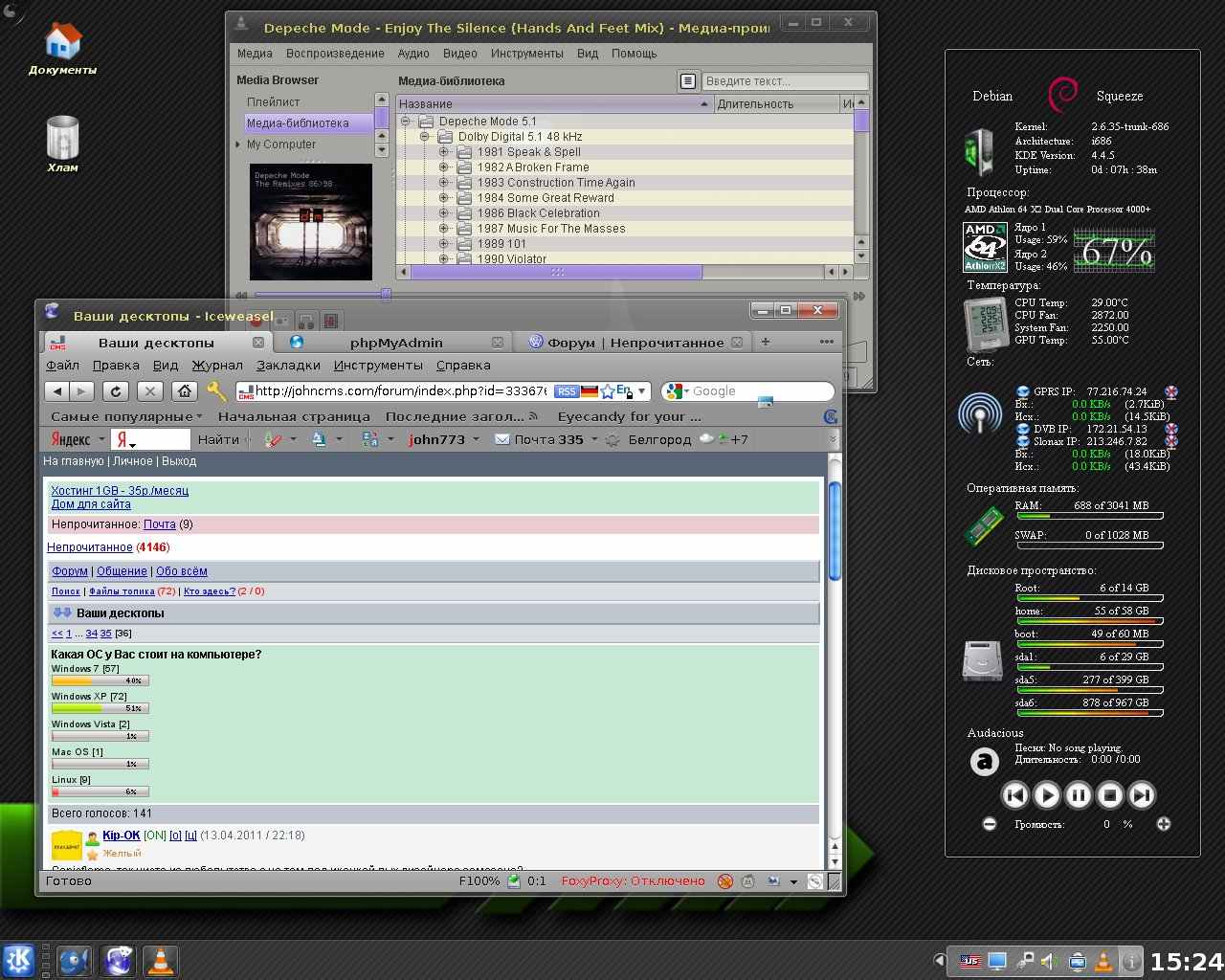Expand My Computer in Media Browser
This screenshot has height=980, width=1225.
238,145
